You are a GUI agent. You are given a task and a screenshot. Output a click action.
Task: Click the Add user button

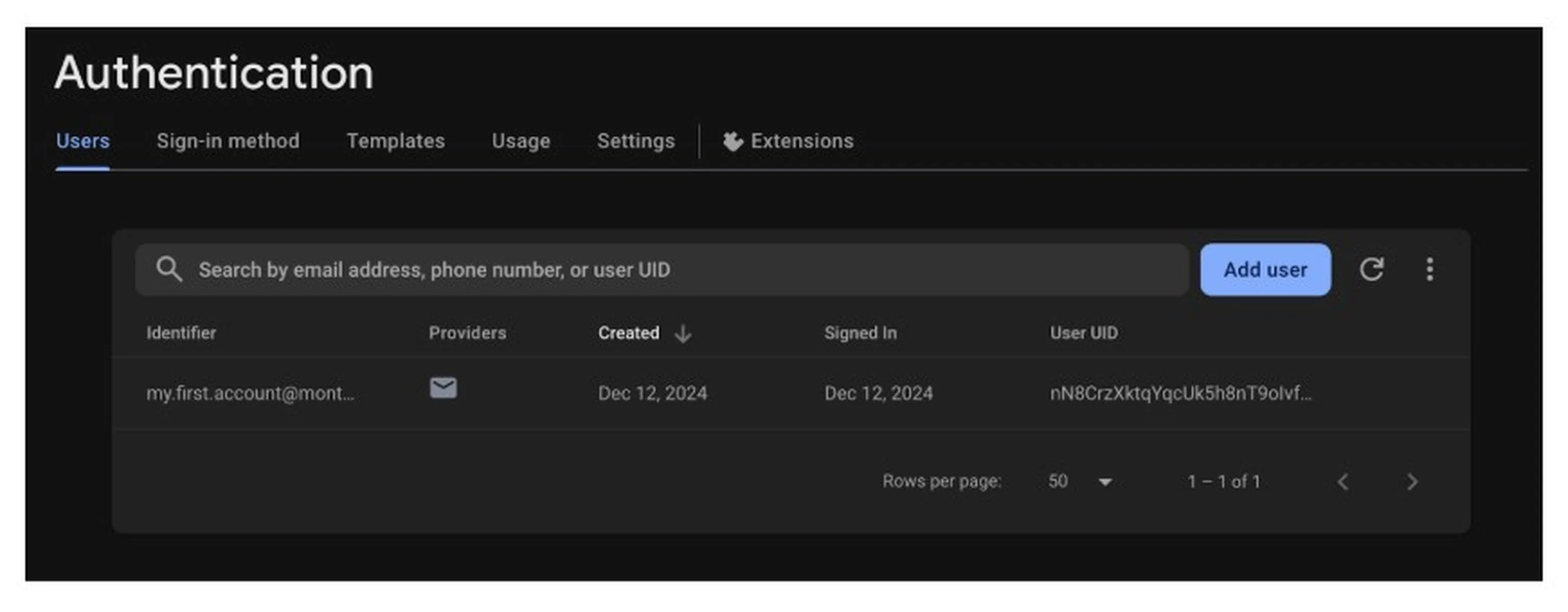1265,270
